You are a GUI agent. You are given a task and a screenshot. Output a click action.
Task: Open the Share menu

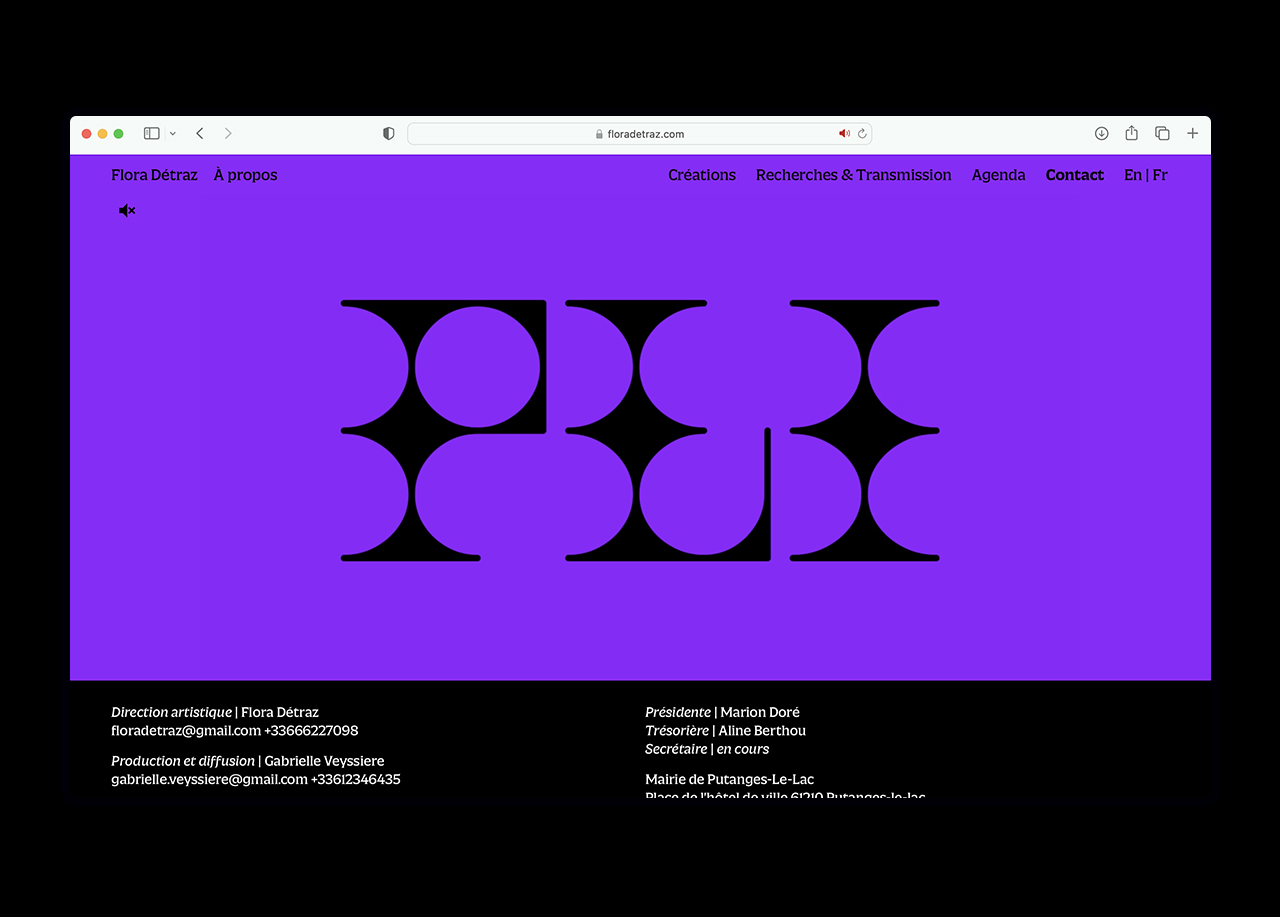[1132, 133]
